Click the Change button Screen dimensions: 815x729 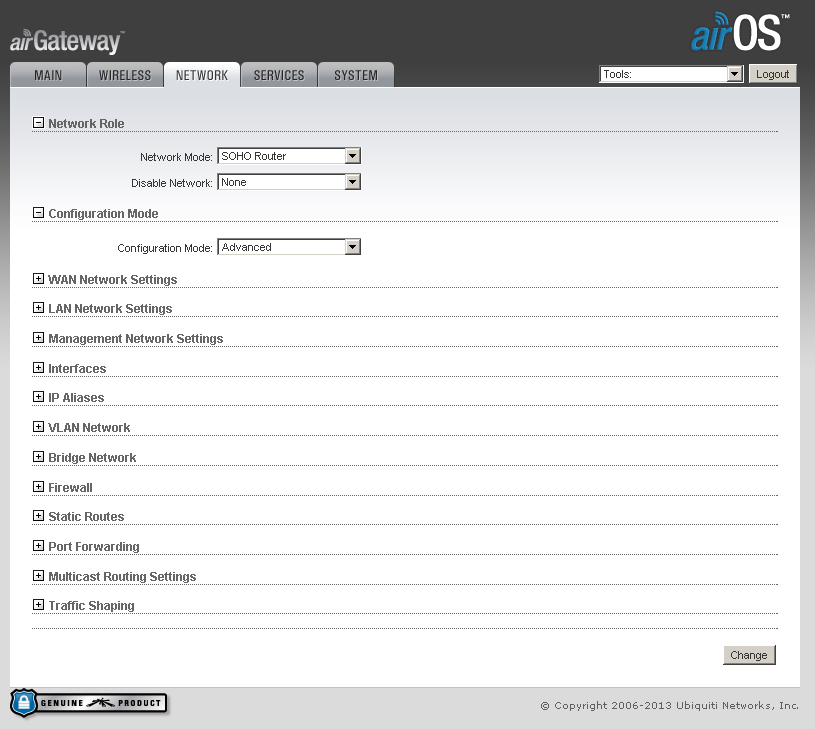pos(749,655)
